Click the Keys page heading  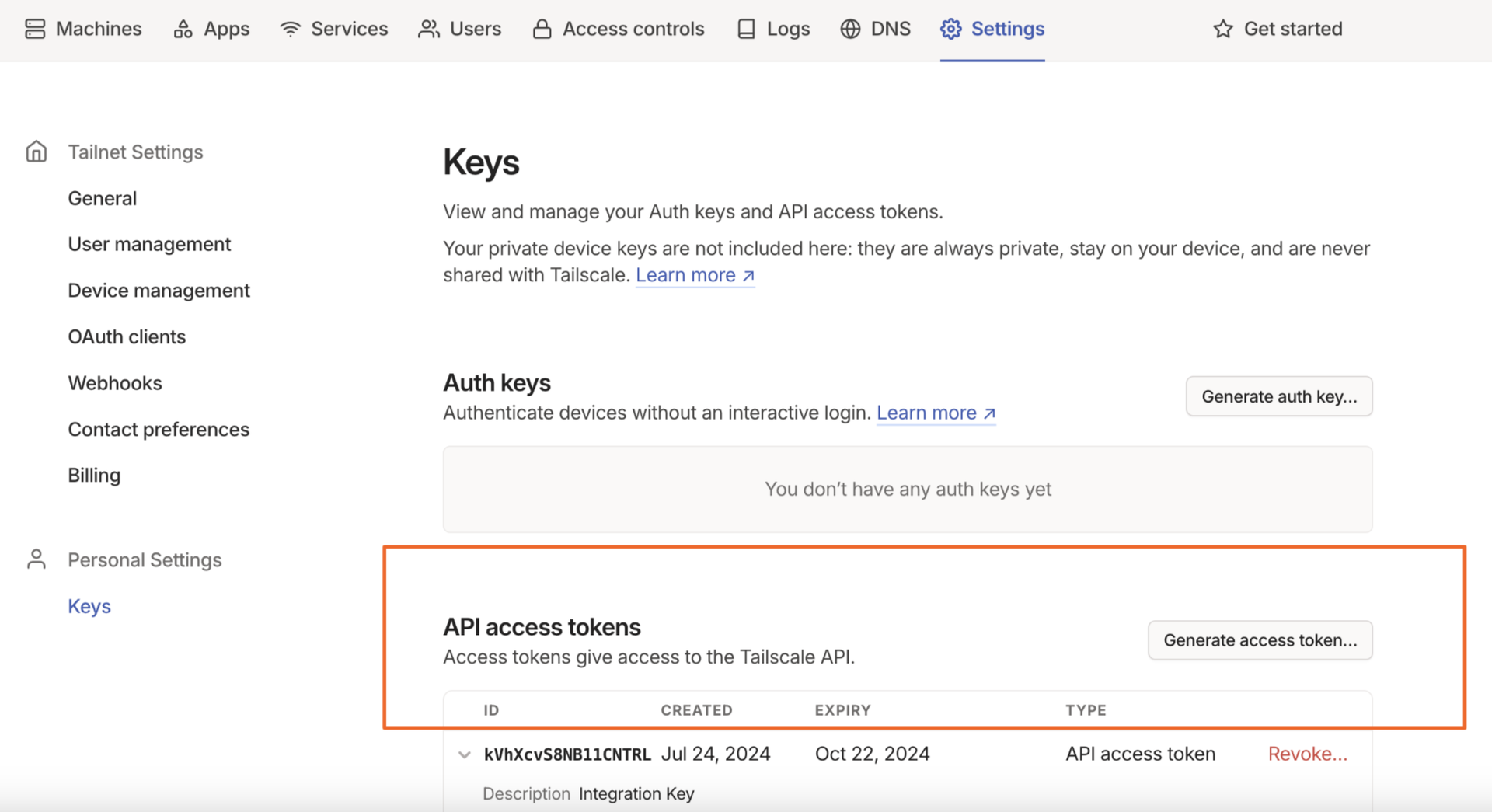click(481, 163)
